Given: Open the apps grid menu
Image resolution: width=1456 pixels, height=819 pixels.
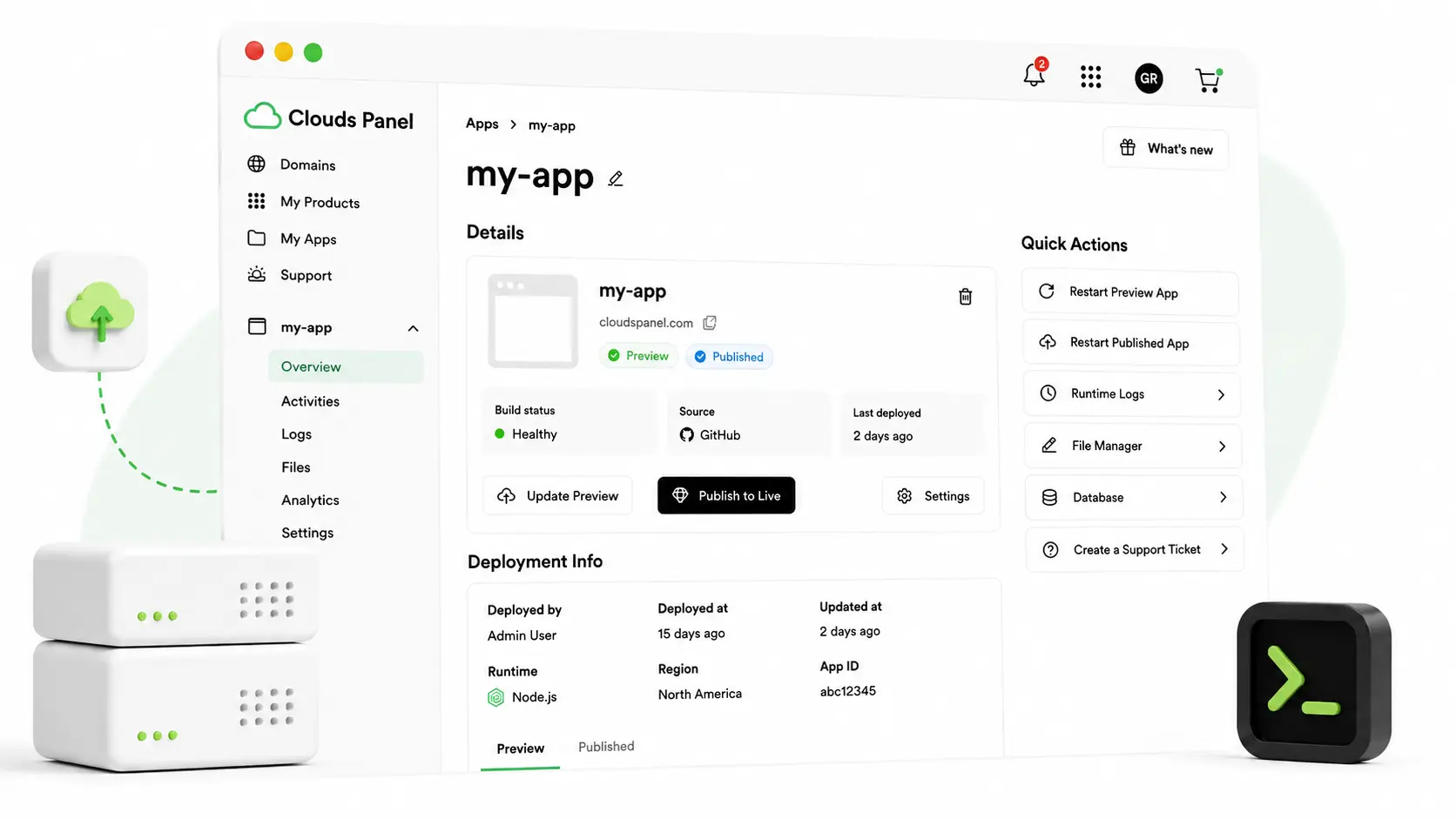Looking at the screenshot, I should pyautogui.click(x=1090, y=77).
